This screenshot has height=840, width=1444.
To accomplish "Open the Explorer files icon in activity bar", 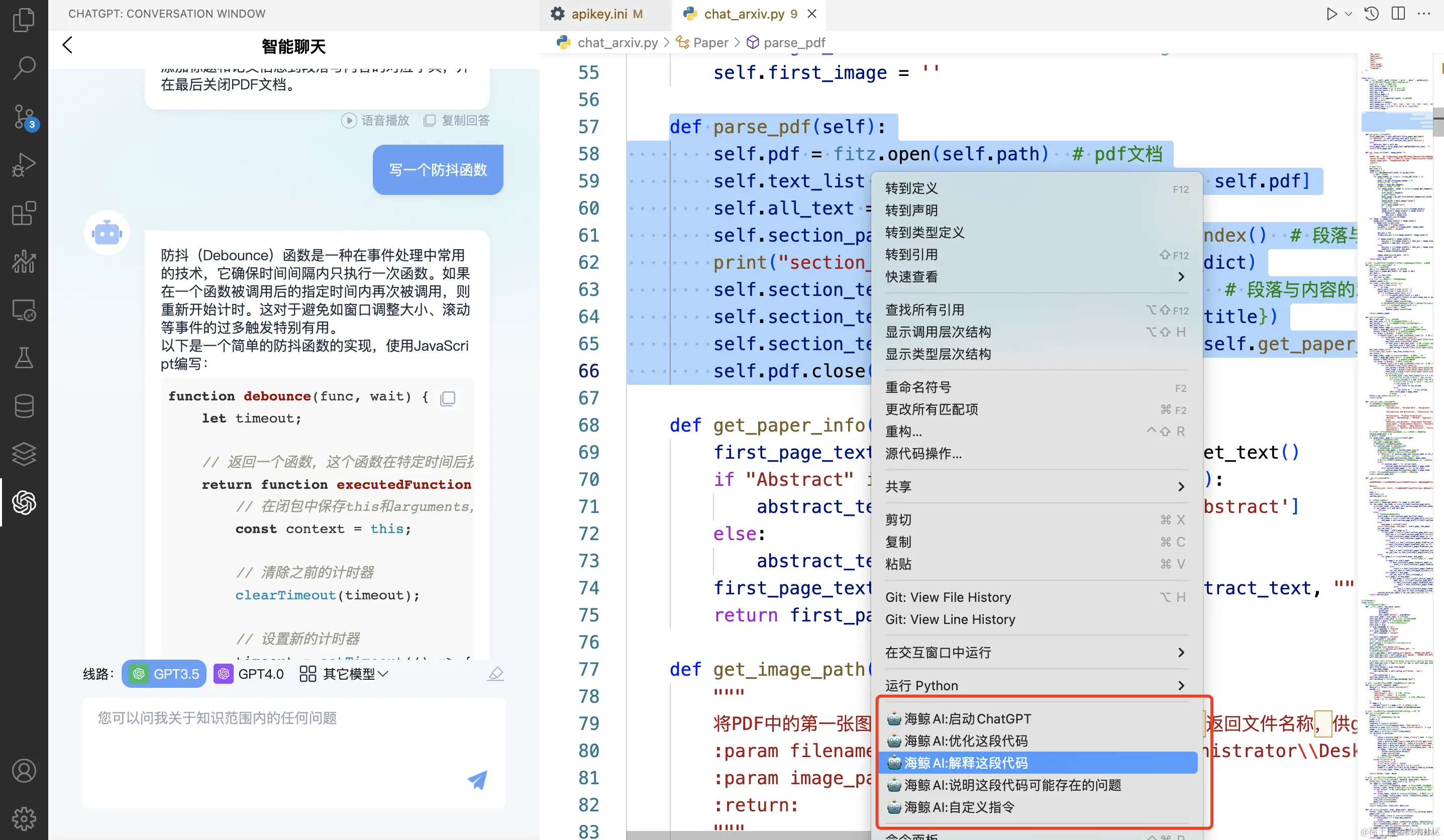I will (x=24, y=20).
